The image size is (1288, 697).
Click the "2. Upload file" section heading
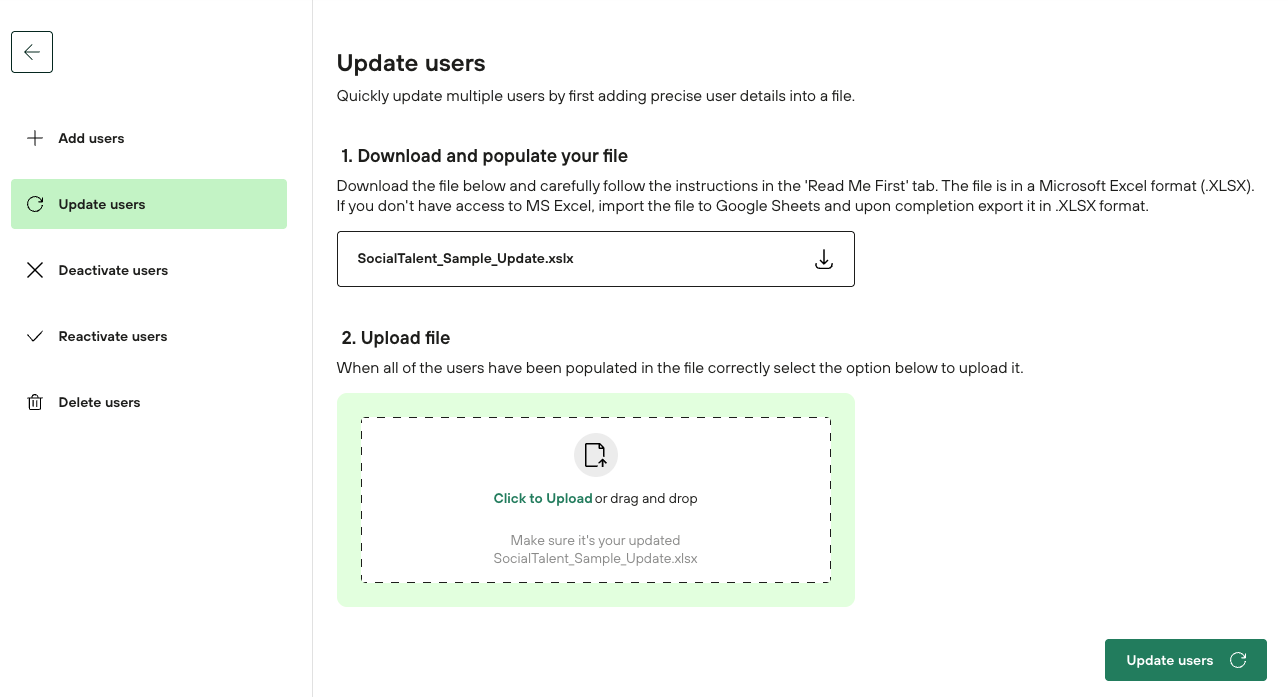tap(395, 338)
